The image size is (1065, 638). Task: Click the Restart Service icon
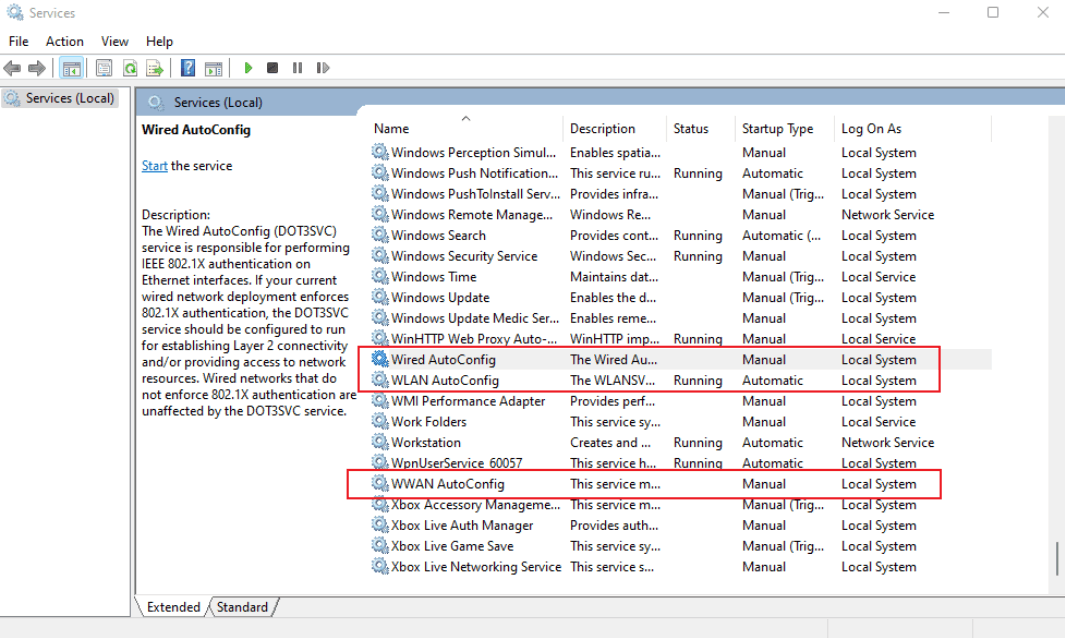tap(323, 68)
